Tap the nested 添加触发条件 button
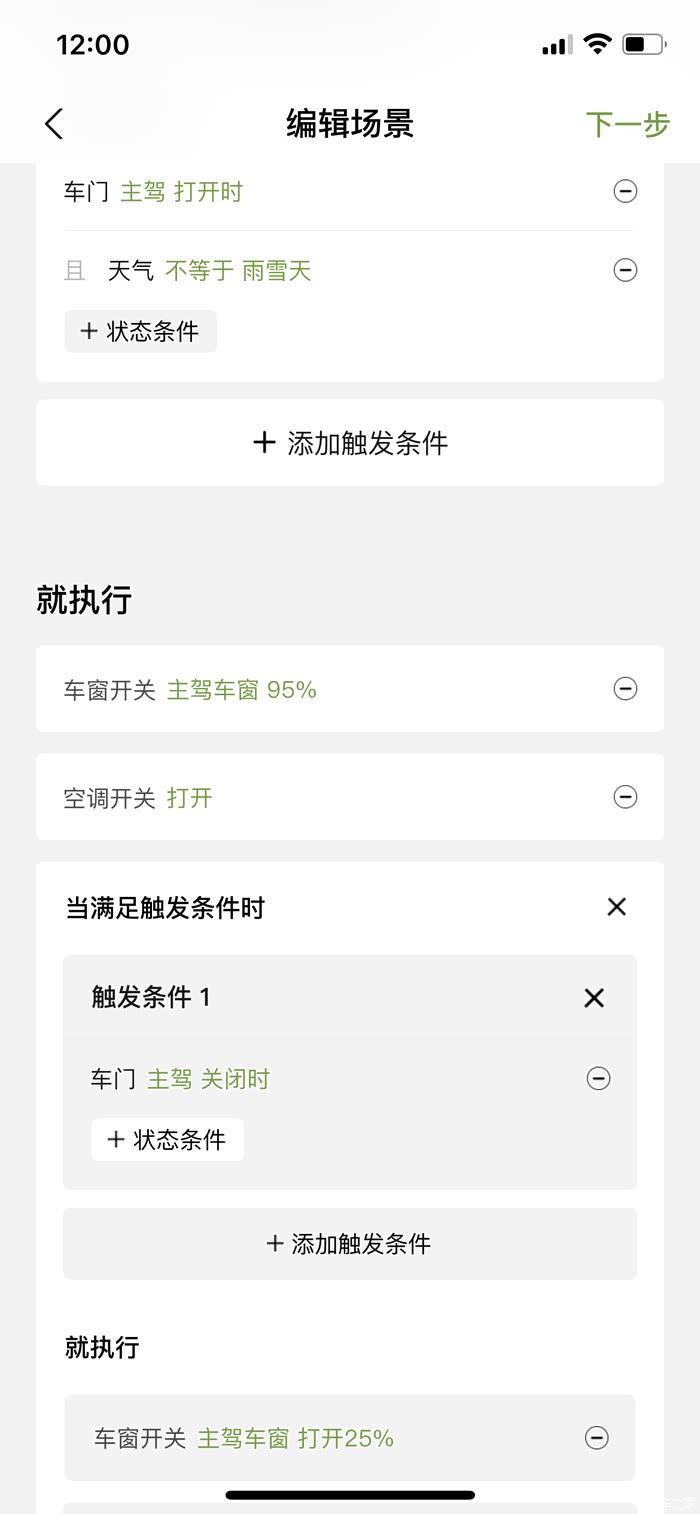 click(x=350, y=1244)
